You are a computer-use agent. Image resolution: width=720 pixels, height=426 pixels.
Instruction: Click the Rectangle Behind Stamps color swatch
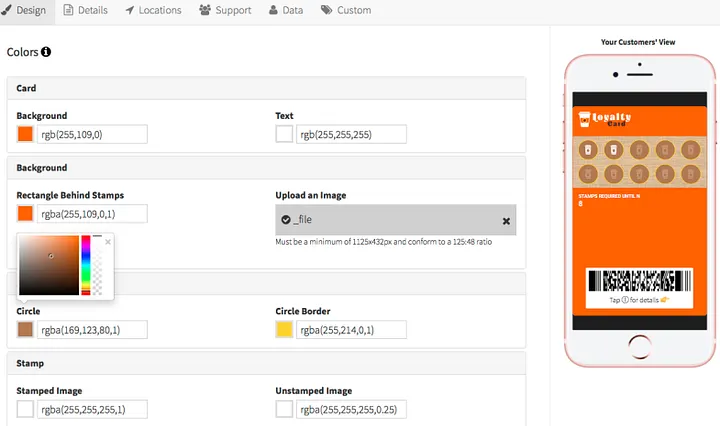(x=25, y=213)
